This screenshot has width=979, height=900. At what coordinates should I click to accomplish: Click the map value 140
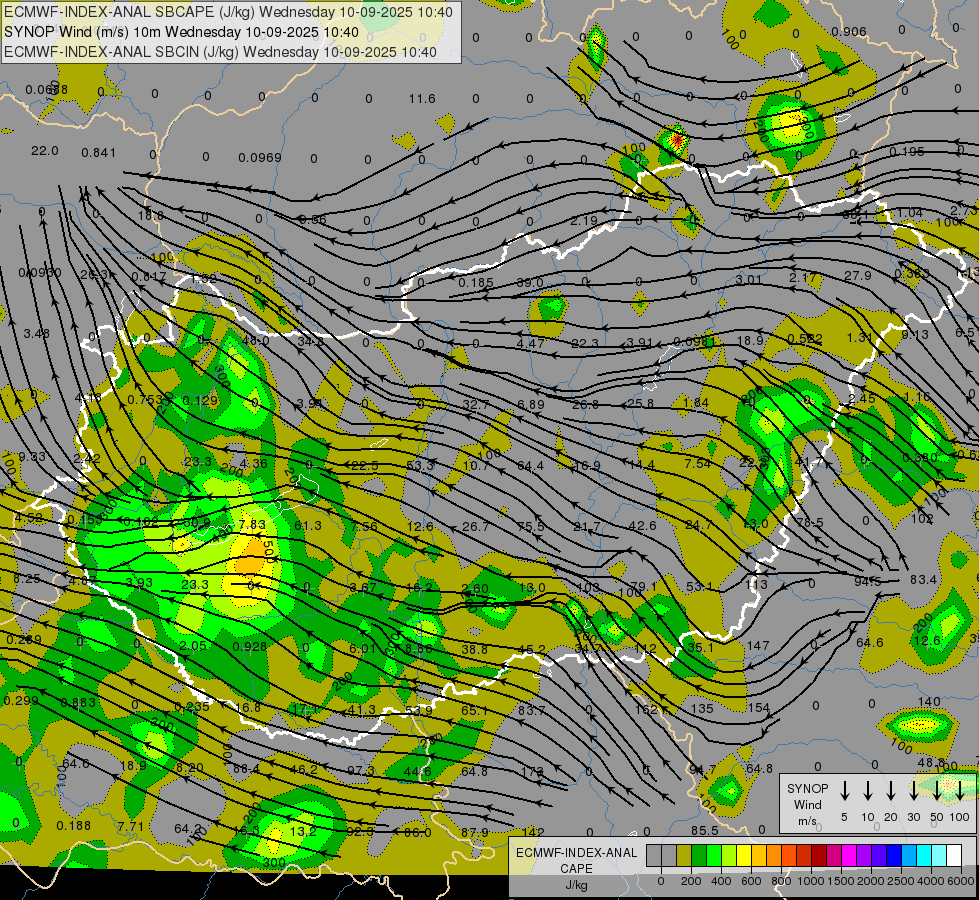tap(929, 701)
